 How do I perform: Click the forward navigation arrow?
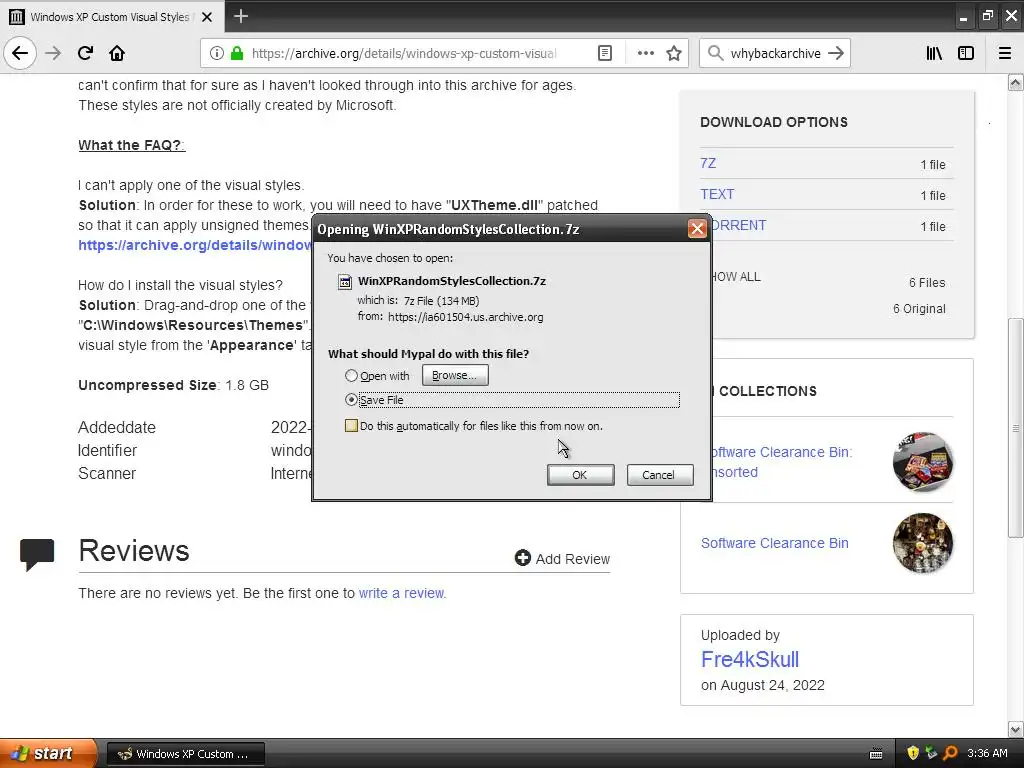tap(53, 53)
